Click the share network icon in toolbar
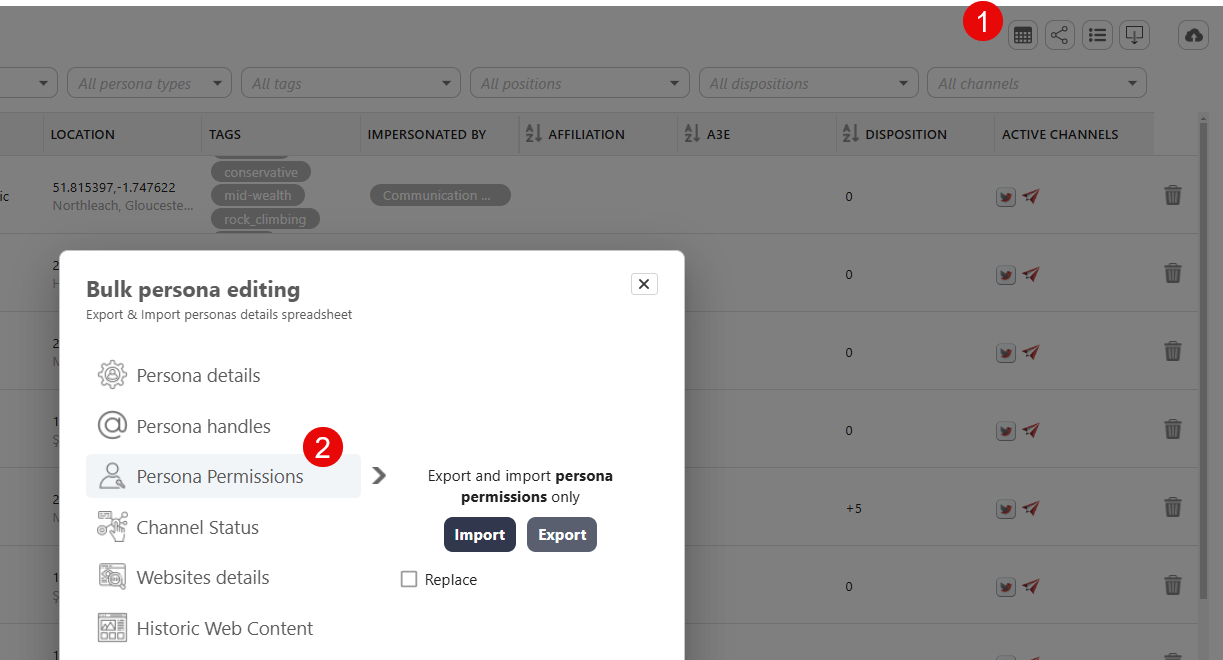Screen dimensions: 1223x660 coord(1060,36)
